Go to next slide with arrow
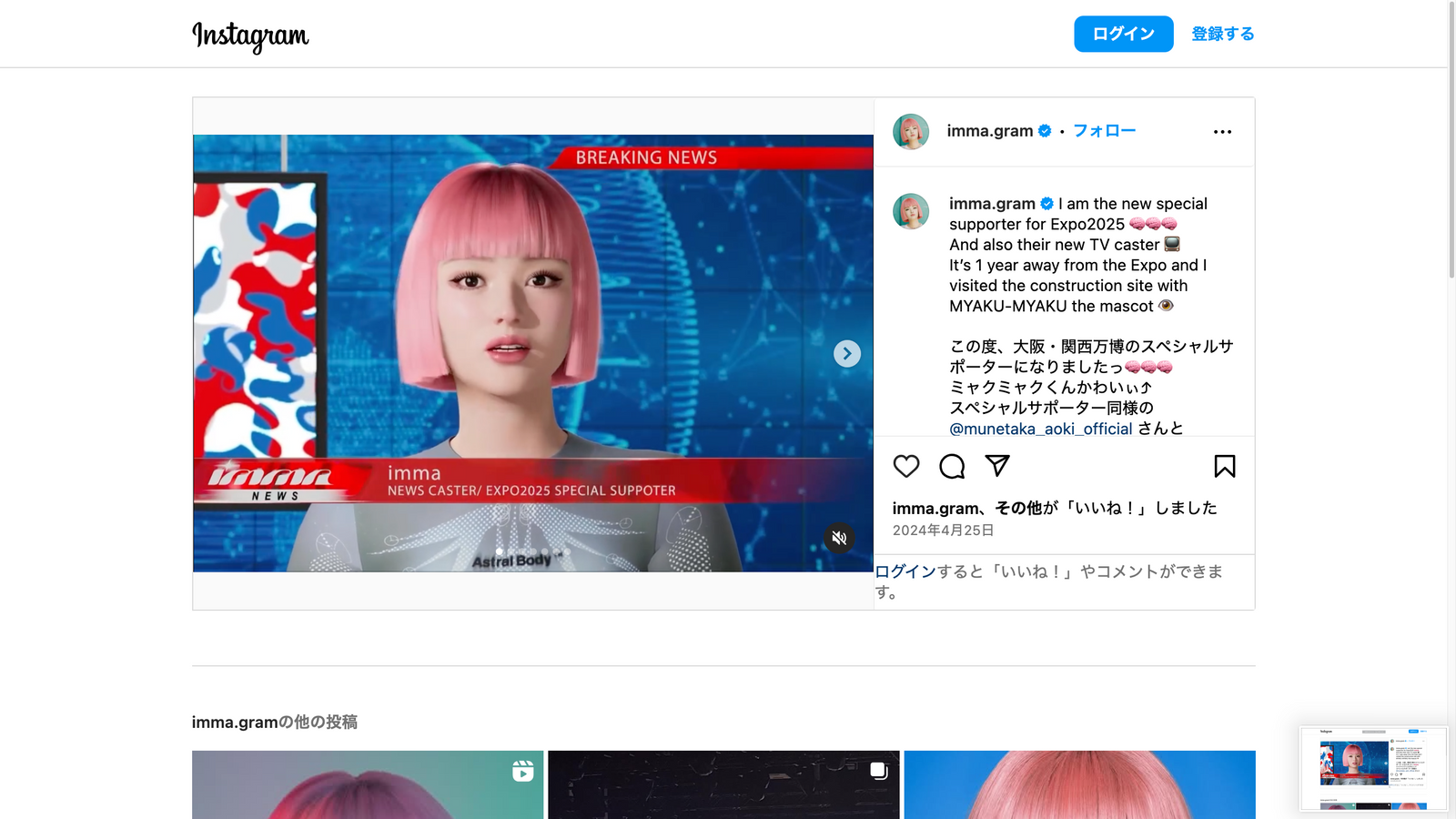Screen dimensions: 1456x819 click(847, 353)
